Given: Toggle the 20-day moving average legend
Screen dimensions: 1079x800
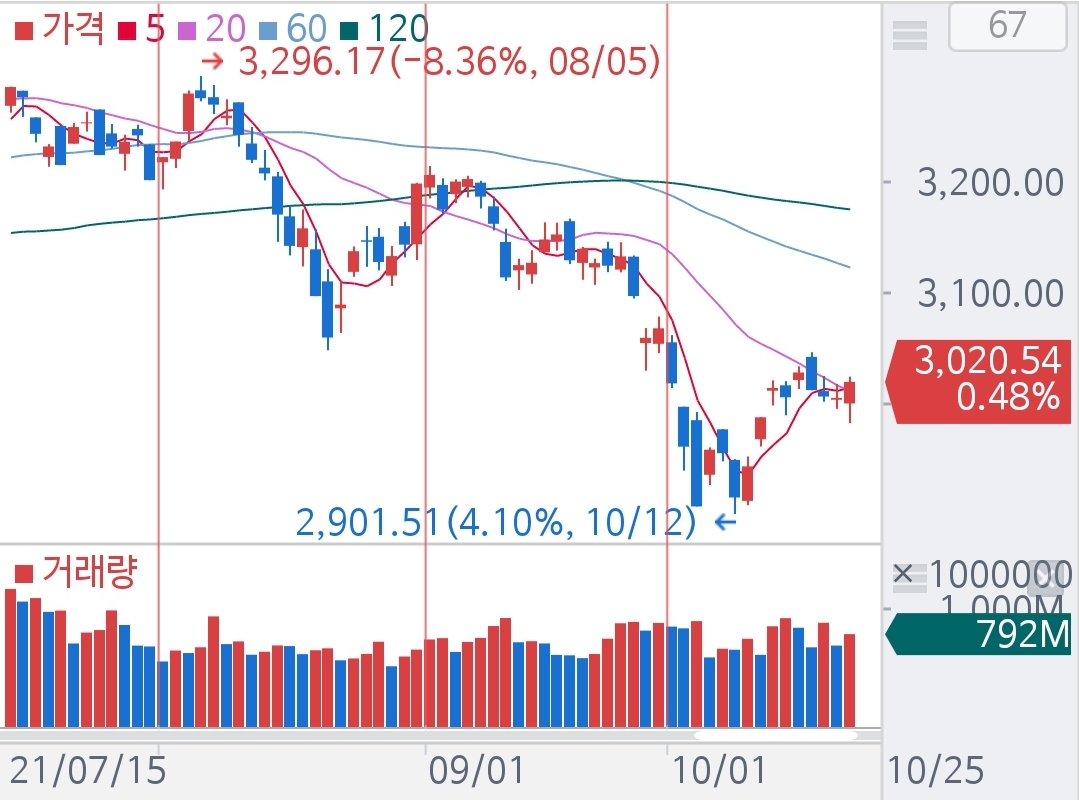Looking at the screenshot, I should (211, 30).
